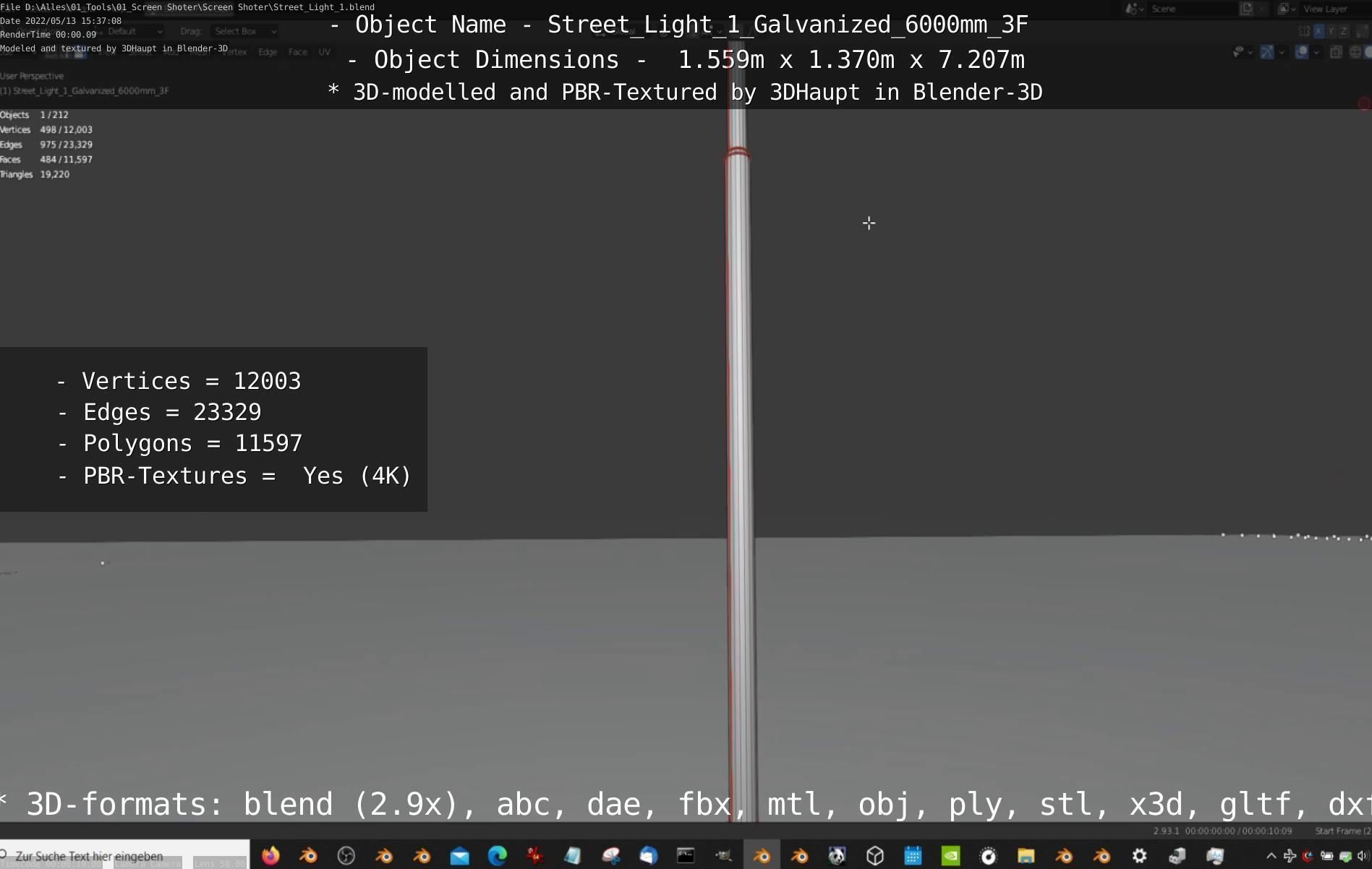The image size is (1372, 869).
Task: Expand the object visibility options arrow
Action: [x=1250, y=52]
